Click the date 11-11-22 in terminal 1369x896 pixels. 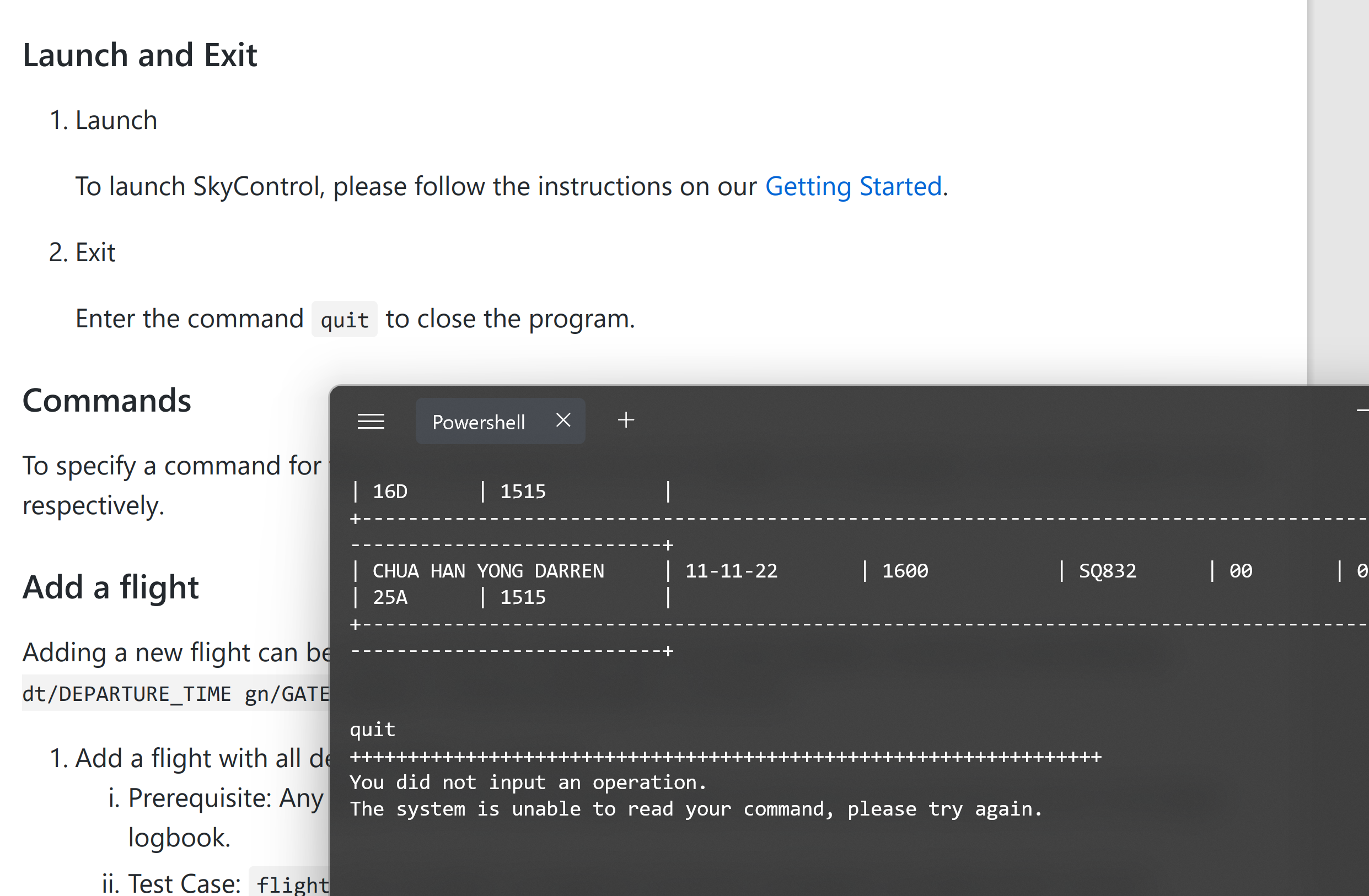731,571
